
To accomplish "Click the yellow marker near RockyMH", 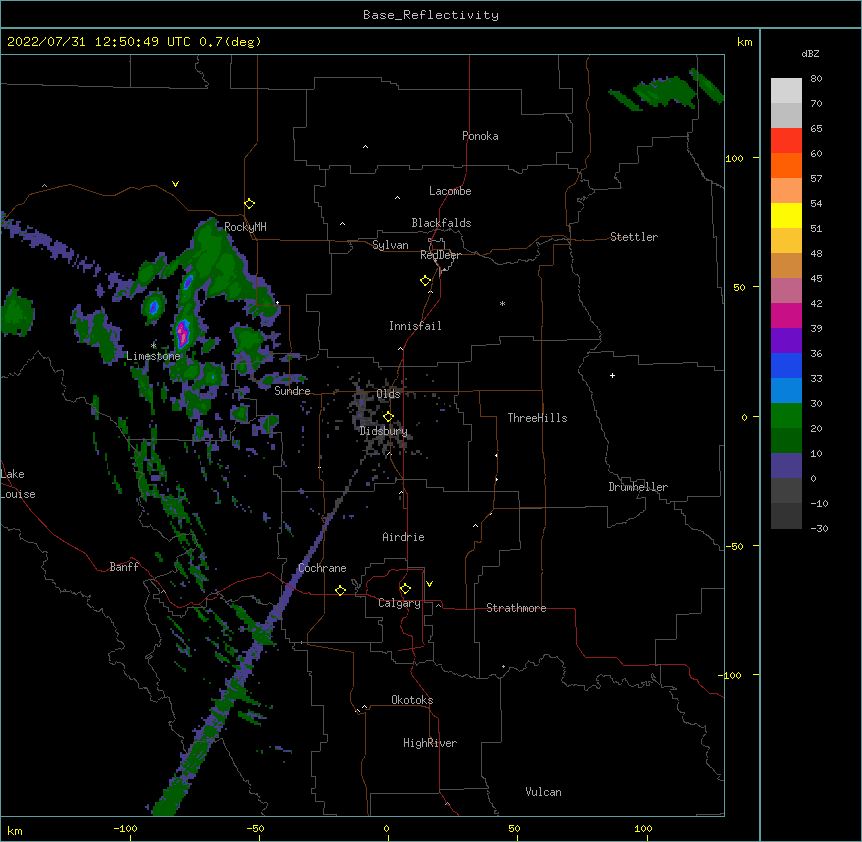I will point(249,204).
